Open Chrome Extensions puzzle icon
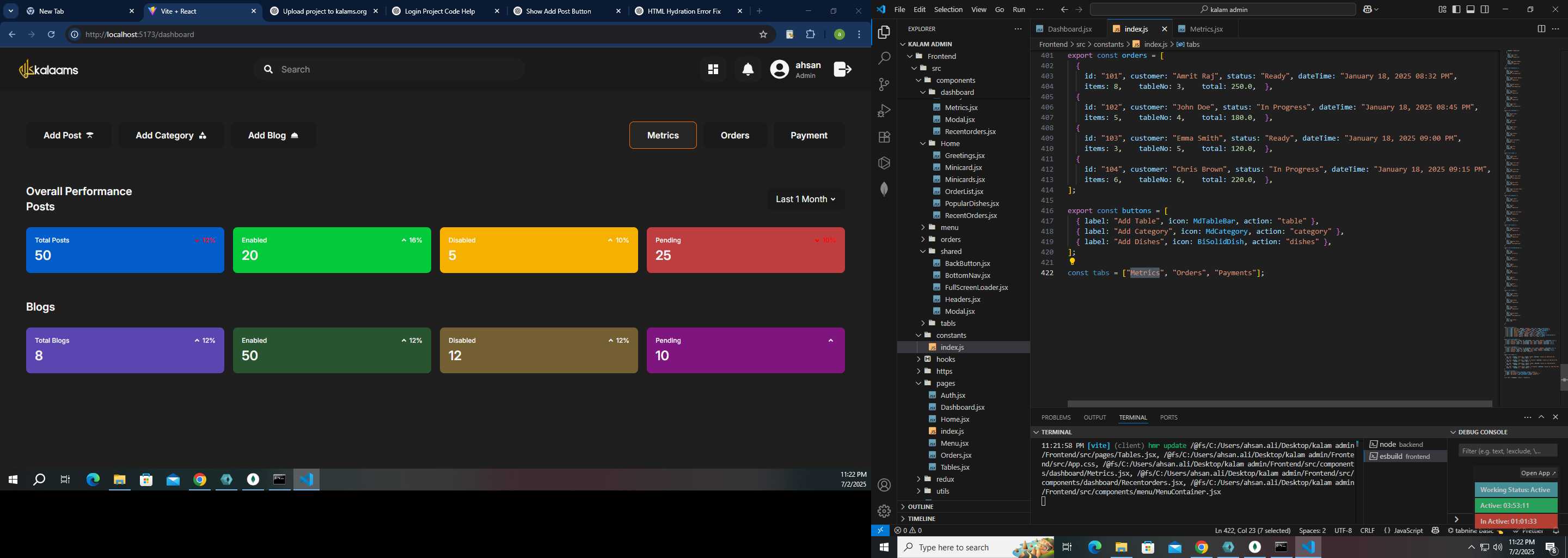 pyautogui.click(x=811, y=35)
